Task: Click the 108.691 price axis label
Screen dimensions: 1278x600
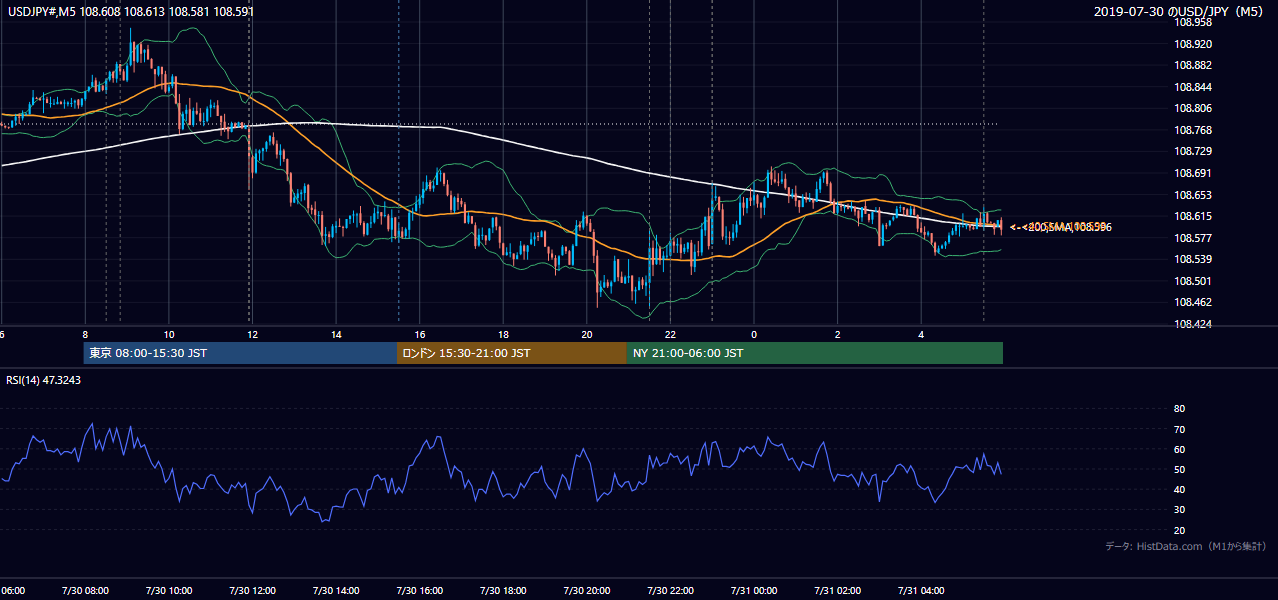Action: (x=1193, y=173)
